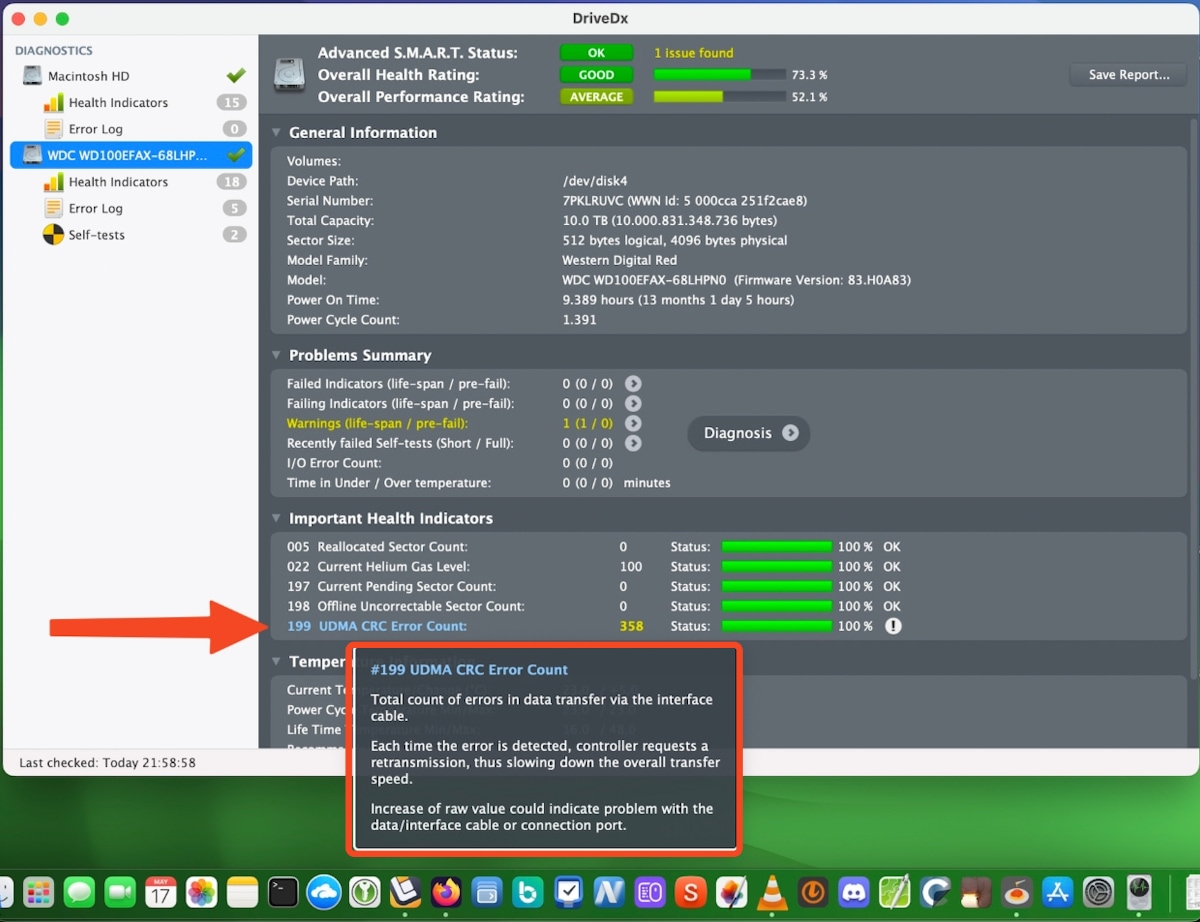Viewport: 1200px width, 922px height.
Task: Click the 358 error count value
Action: (x=631, y=626)
